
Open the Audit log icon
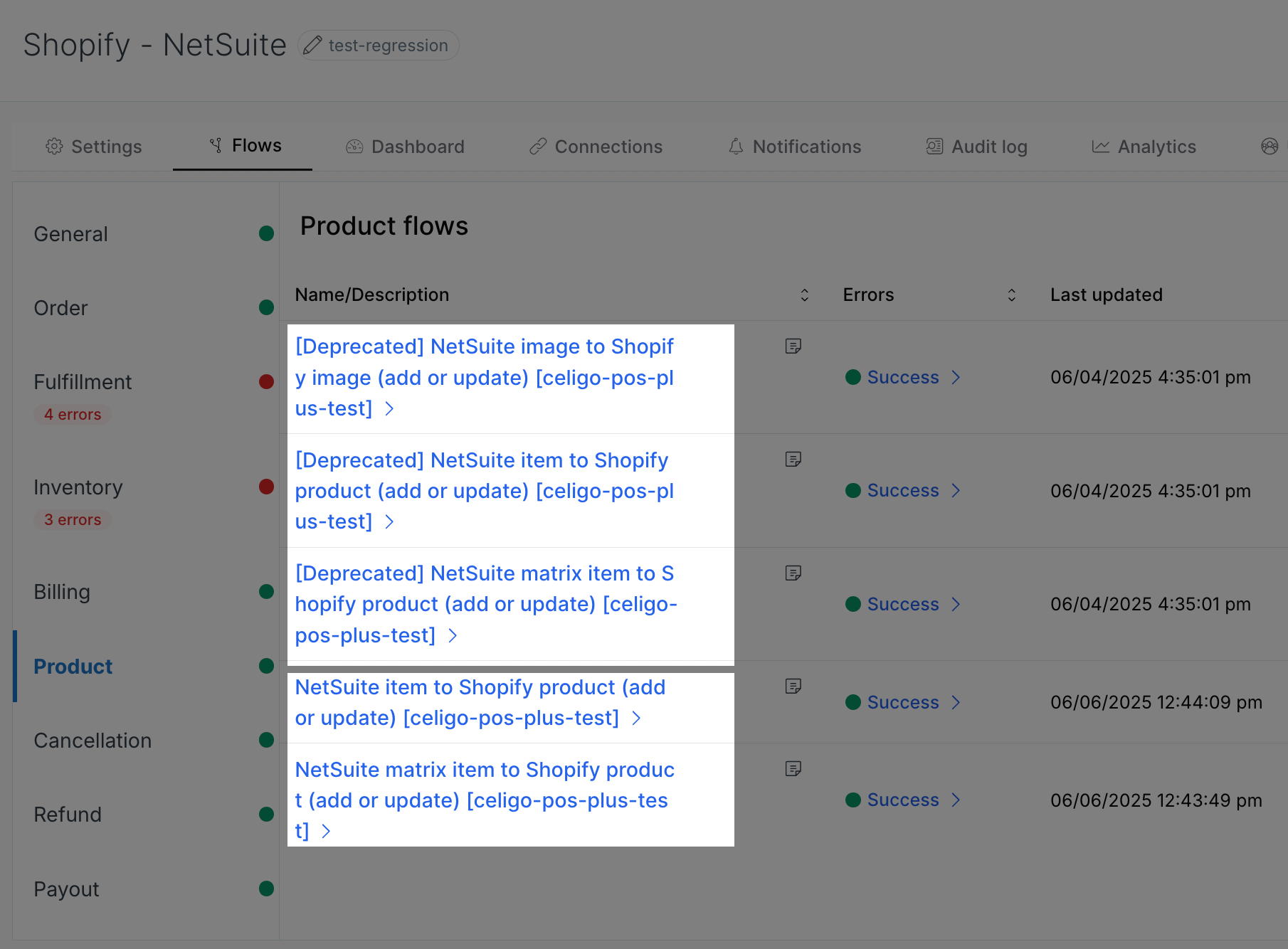[934, 146]
